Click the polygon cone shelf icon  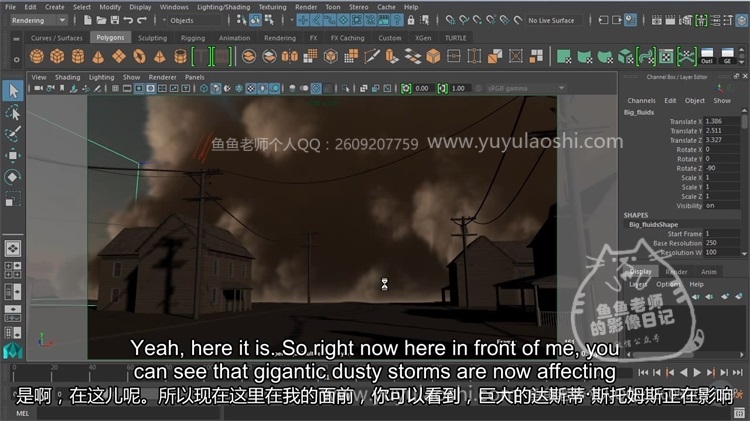tap(99, 56)
